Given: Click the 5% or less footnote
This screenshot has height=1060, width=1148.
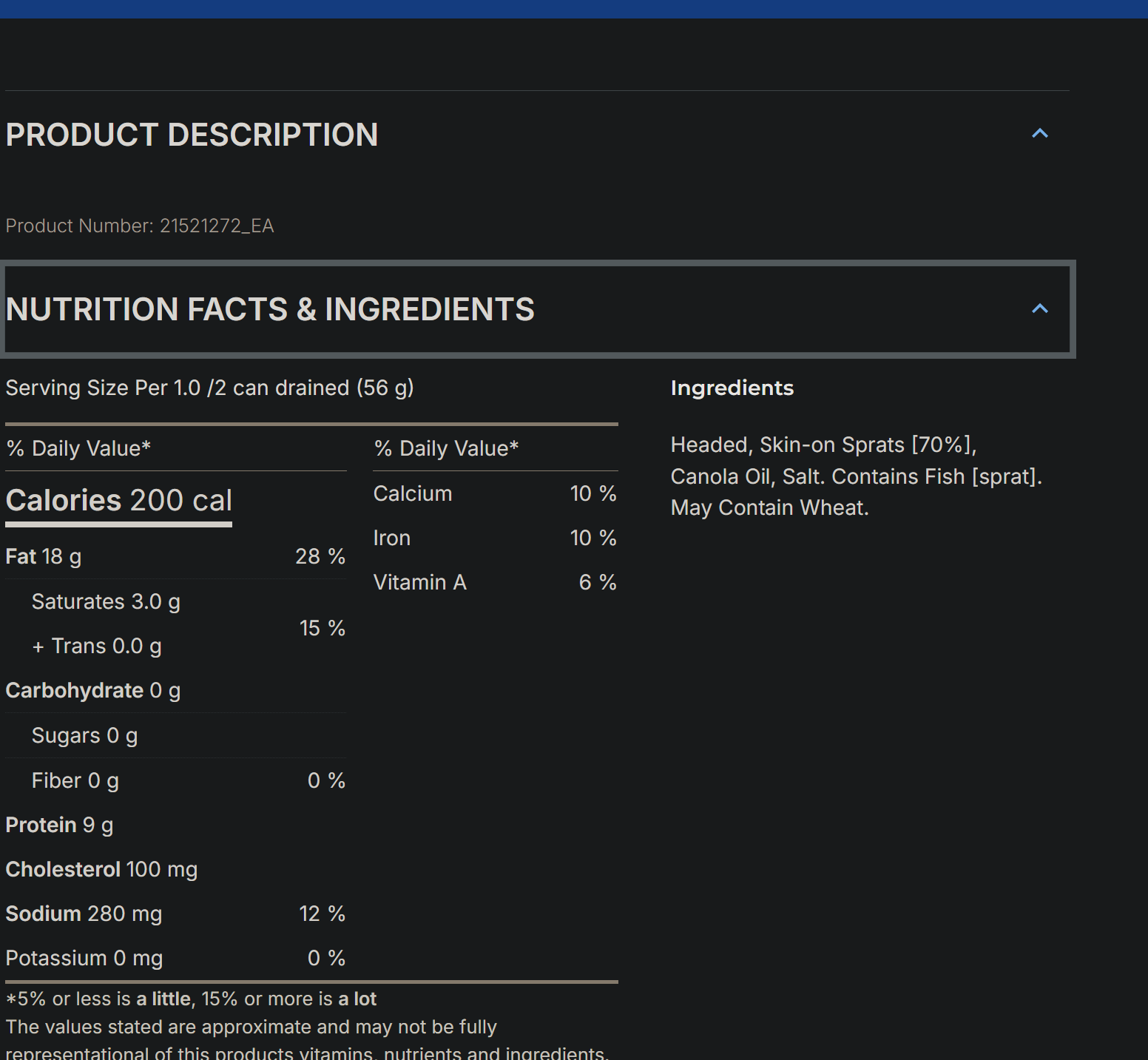Looking at the screenshot, I should pos(191,999).
